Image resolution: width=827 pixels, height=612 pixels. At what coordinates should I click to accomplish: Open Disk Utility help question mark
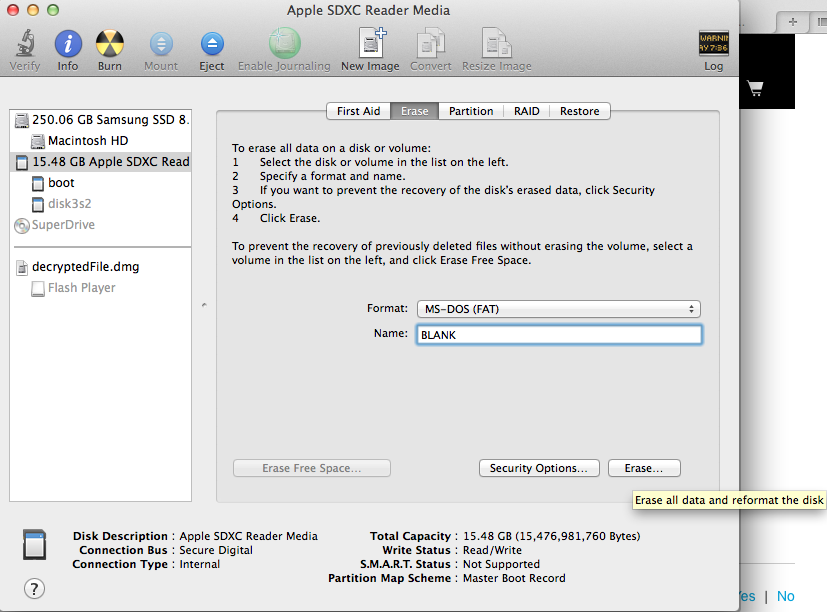click(34, 589)
